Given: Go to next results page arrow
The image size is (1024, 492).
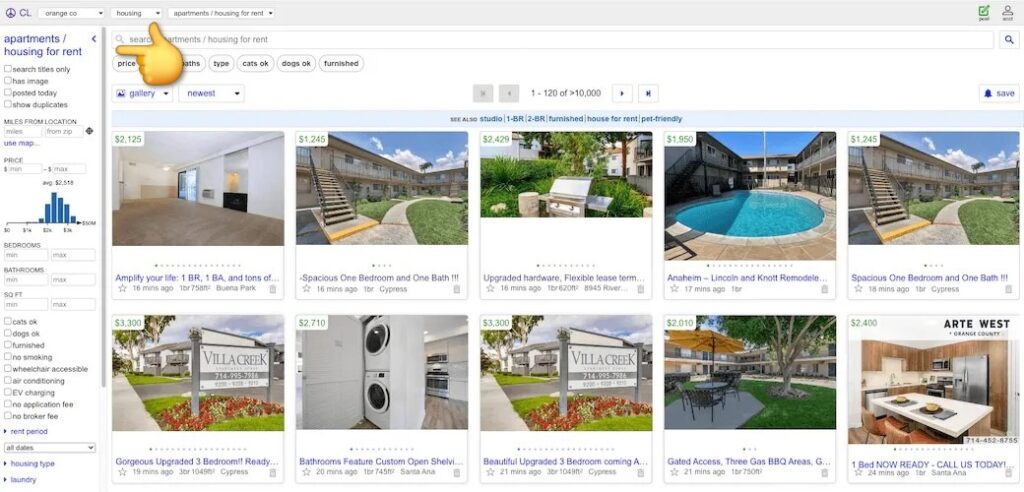Looking at the screenshot, I should tap(622, 93).
